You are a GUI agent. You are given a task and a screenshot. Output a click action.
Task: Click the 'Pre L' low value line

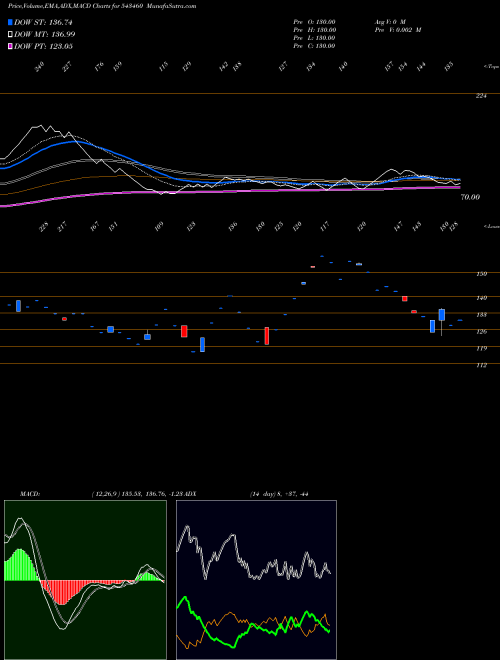pos(314,38)
